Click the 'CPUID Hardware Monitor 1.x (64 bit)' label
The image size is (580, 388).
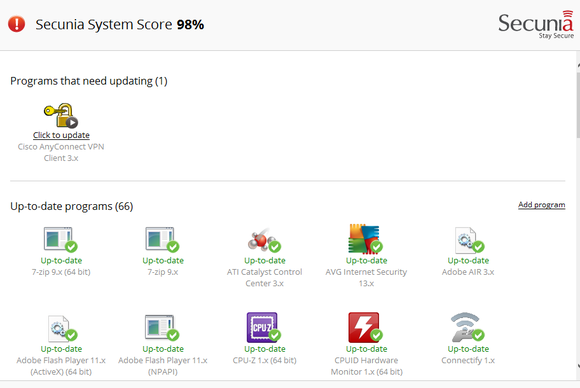(x=367, y=366)
